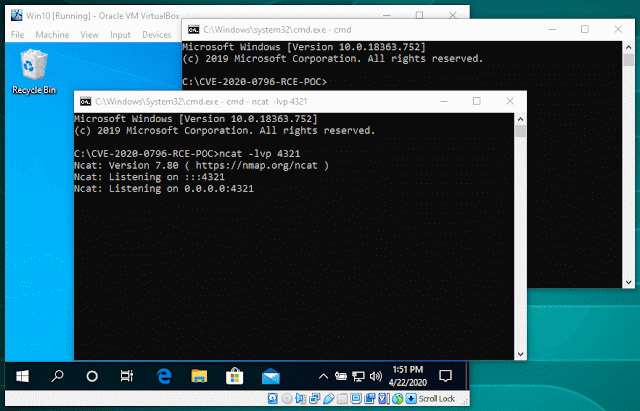640x411 pixels.
Task: Click ncat window '(c) 2019 Microsoft Corporation' line
Action: click(224, 131)
